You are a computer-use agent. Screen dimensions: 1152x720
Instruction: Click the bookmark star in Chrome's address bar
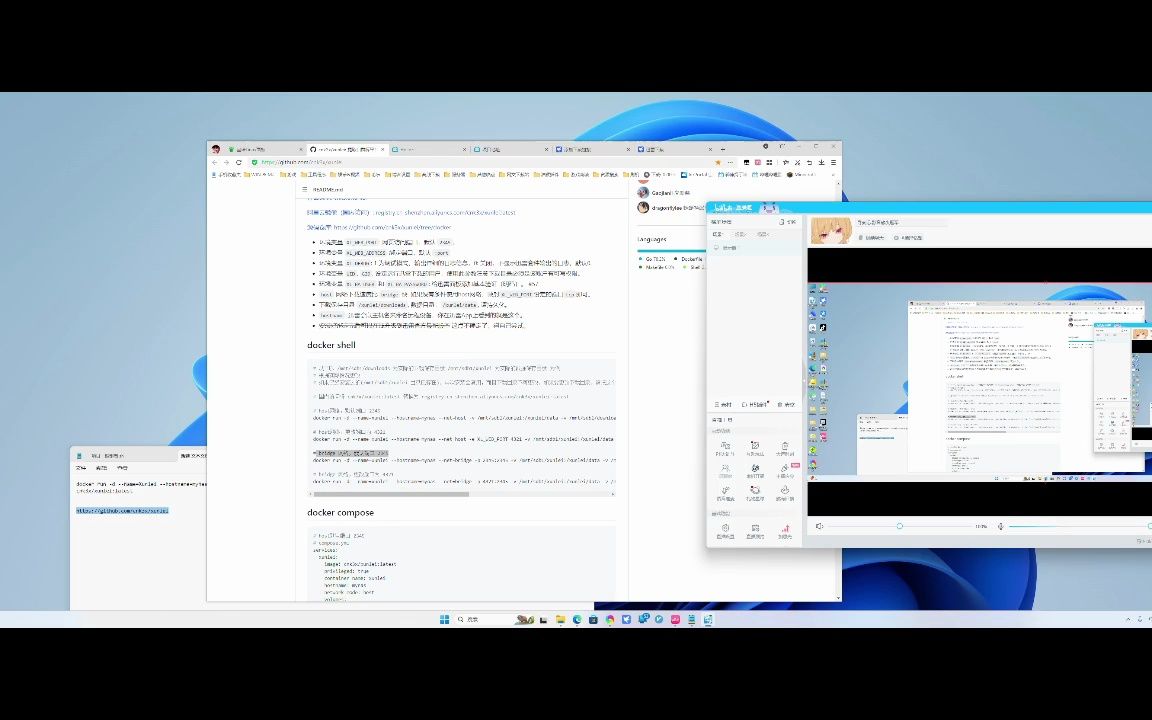pos(718,160)
